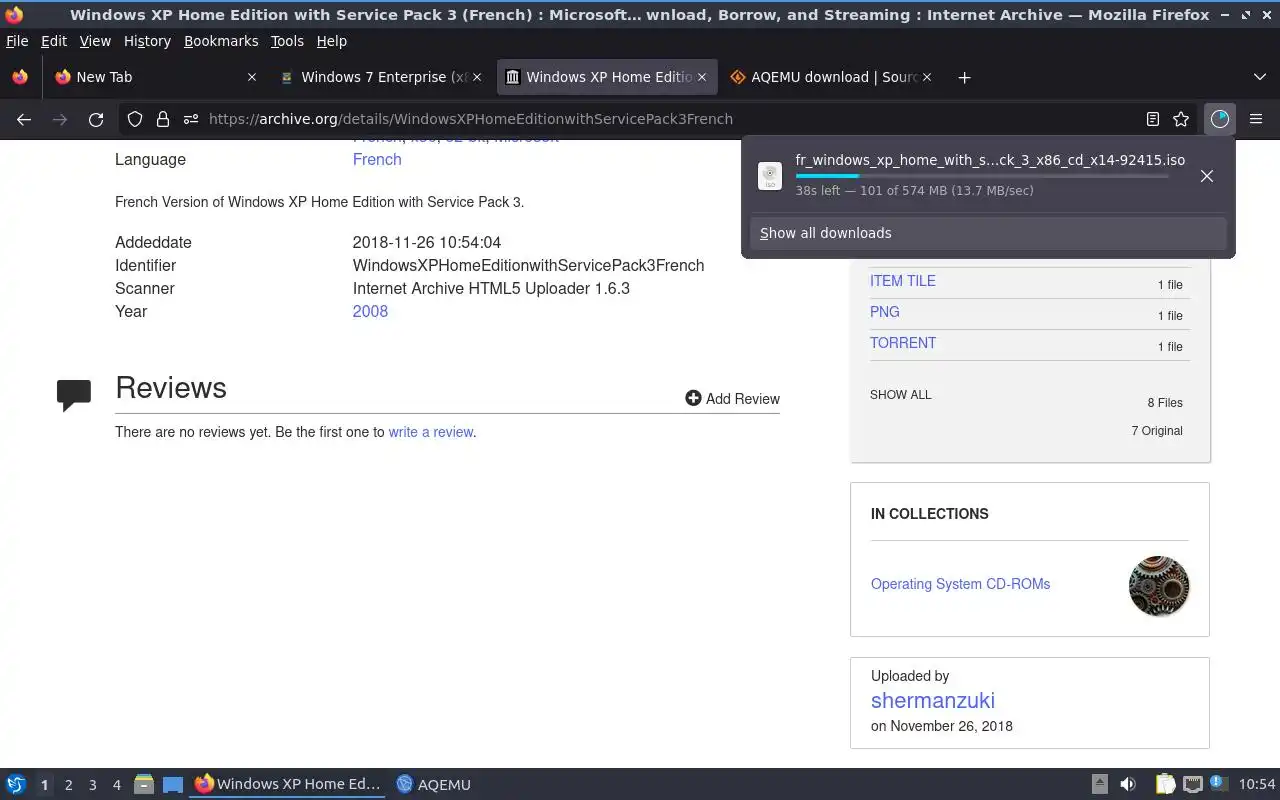Open the View menu
The height and width of the screenshot is (800, 1280).
(95, 41)
